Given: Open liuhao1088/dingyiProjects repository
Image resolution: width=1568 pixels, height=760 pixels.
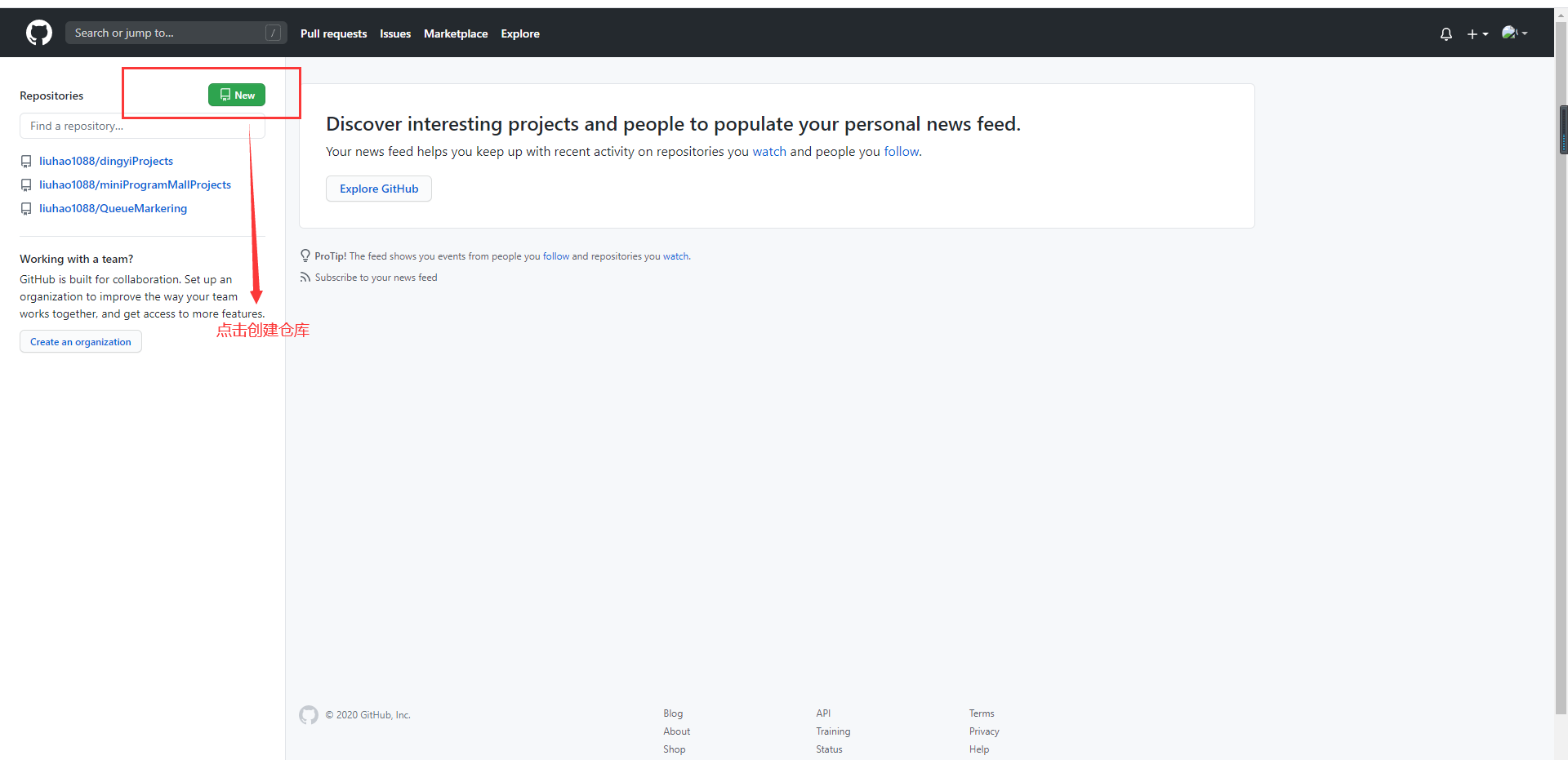Looking at the screenshot, I should click(106, 161).
